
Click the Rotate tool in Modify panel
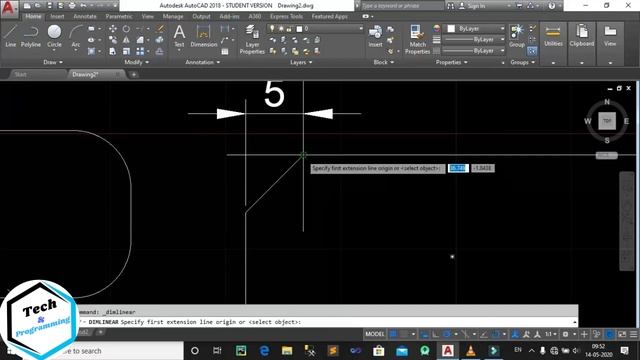coord(126,29)
